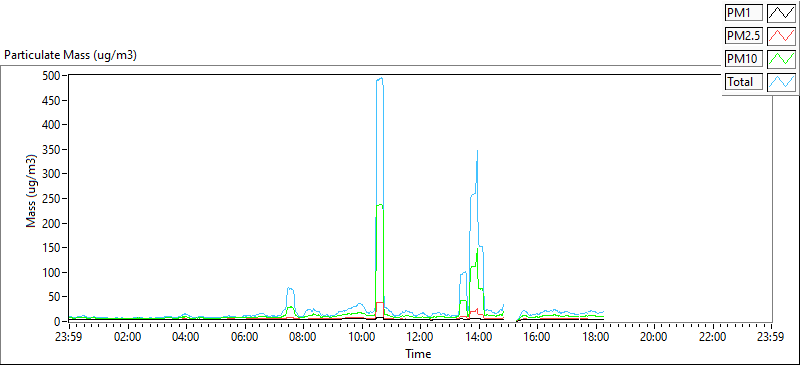Click the Particulate Mass (ug/m3) chart title

[70, 56]
